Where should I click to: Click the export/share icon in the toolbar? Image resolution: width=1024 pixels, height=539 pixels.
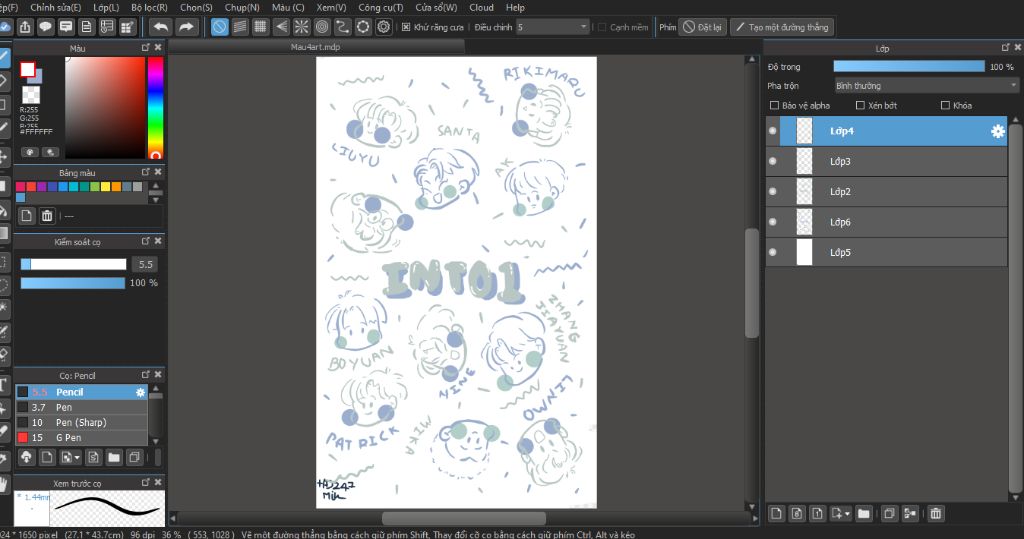pyautogui.click(x=25, y=27)
